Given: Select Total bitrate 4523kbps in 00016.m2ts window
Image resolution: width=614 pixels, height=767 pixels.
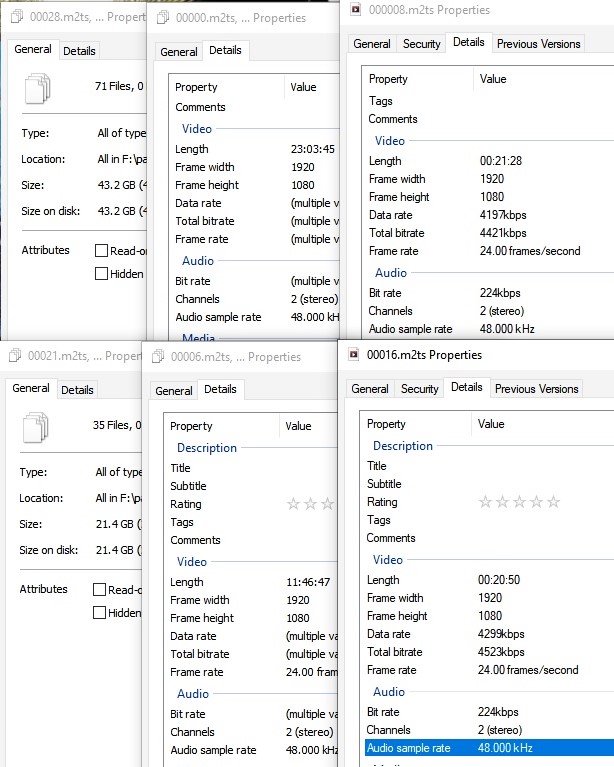Looking at the screenshot, I should pos(501,652).
